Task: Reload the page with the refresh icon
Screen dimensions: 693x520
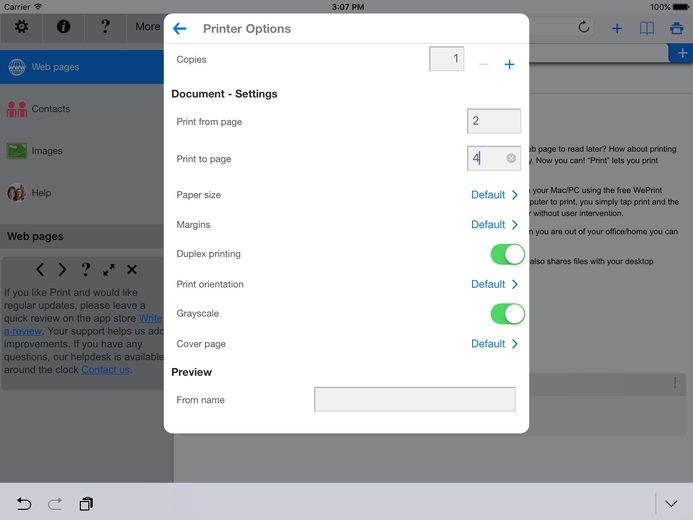Action: pos(584,27)
